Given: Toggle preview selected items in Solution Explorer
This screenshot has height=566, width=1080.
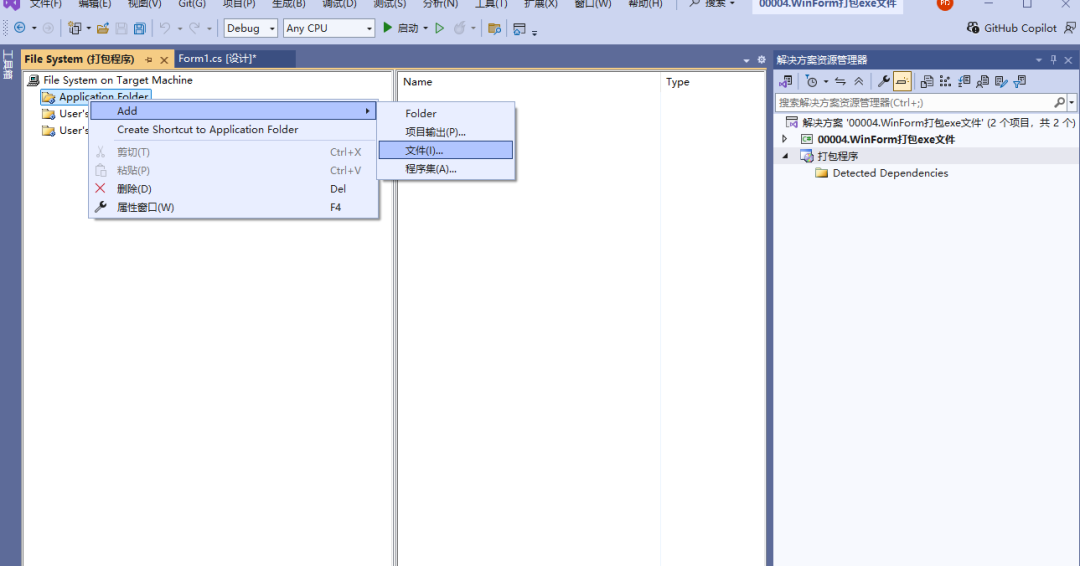Looking at the screenshot, I should 902,81.
